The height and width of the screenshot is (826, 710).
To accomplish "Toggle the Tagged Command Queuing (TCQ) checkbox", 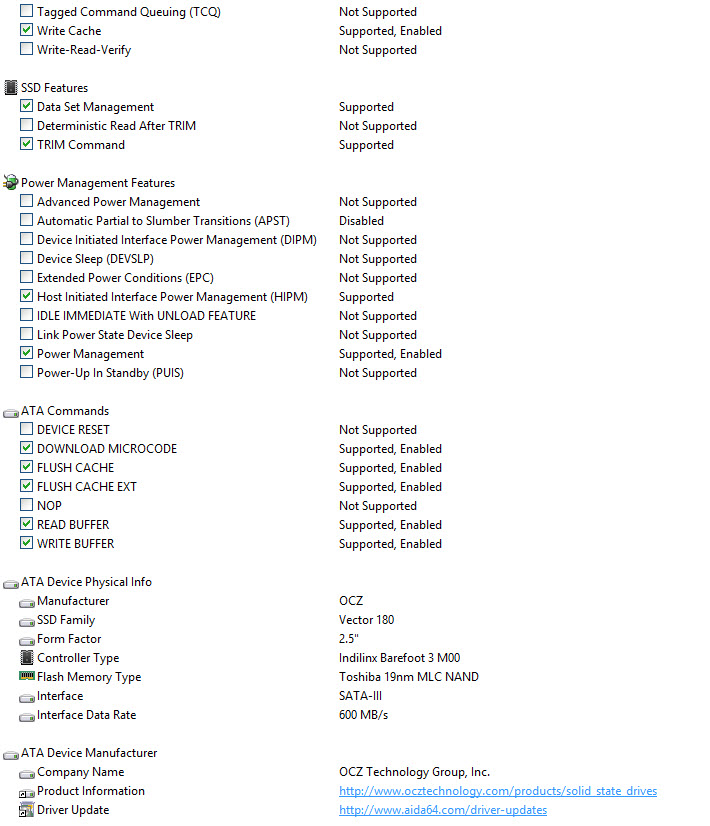I will [26, 11].
